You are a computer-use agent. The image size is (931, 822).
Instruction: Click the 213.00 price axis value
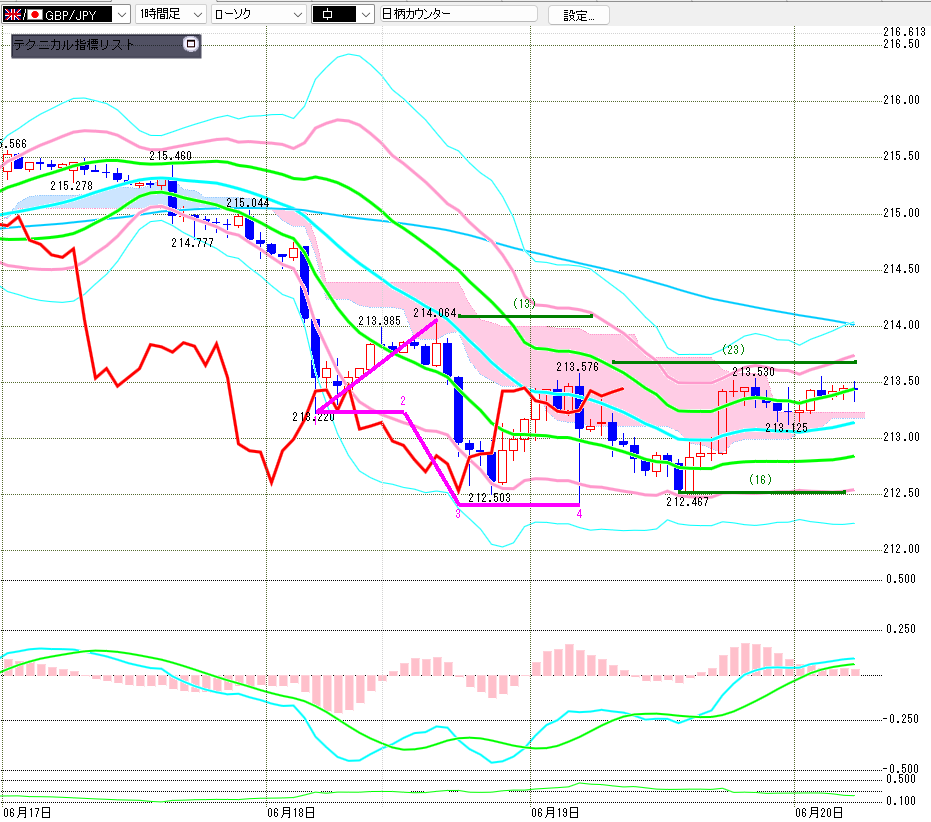point(901,437)
